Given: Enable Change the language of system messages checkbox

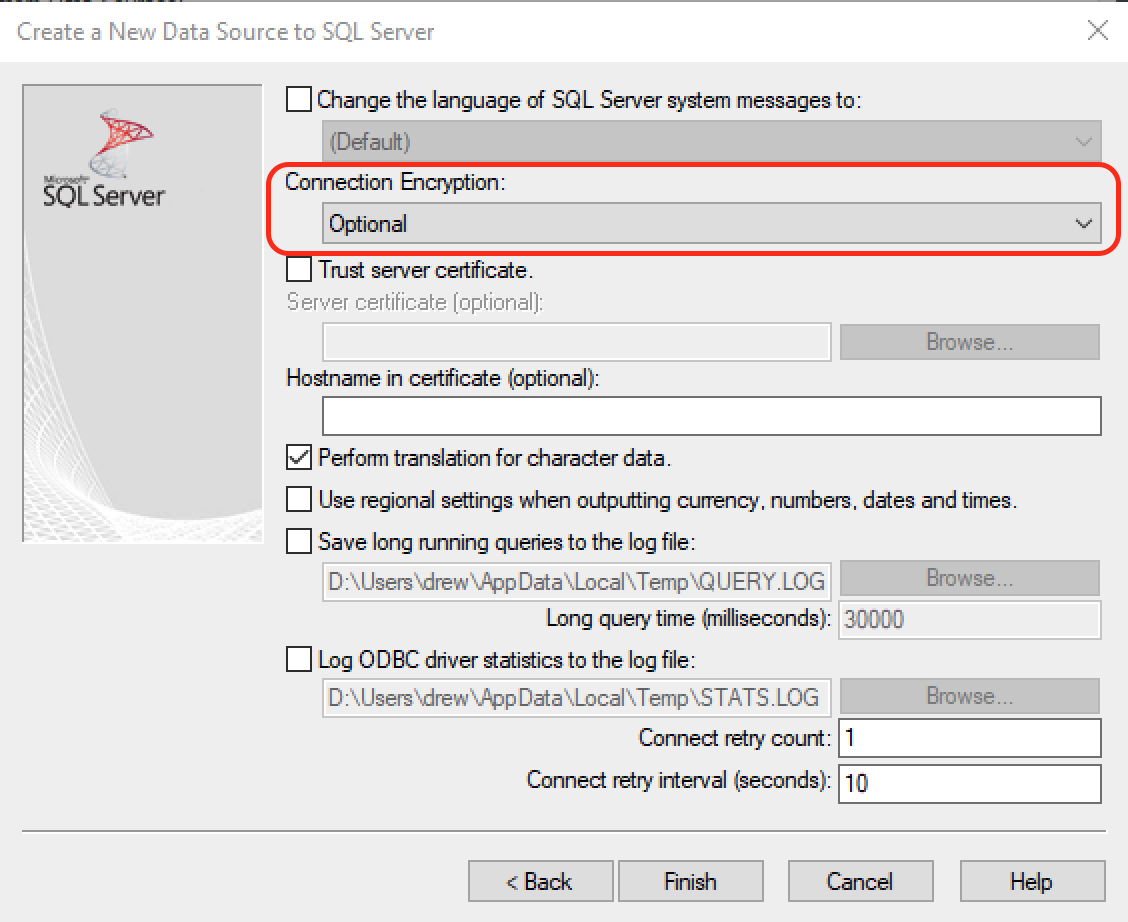Looking at the screenshot, I should click(299, 100).
